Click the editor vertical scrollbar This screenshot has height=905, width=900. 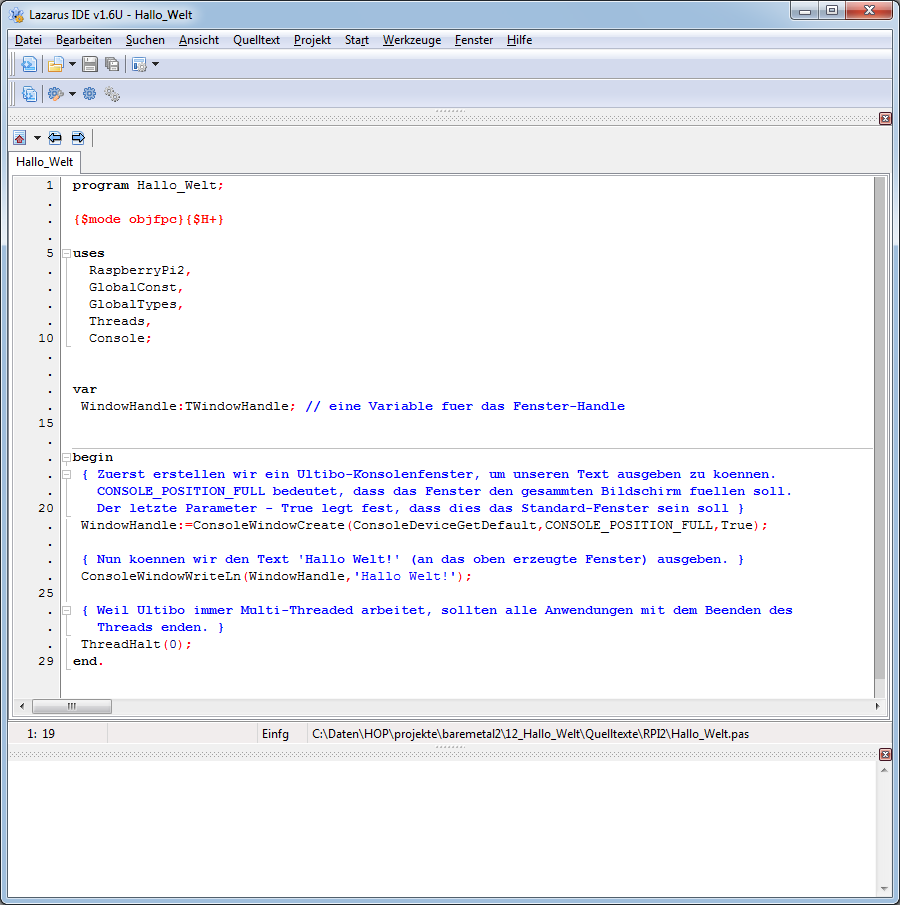click(879, 427)
